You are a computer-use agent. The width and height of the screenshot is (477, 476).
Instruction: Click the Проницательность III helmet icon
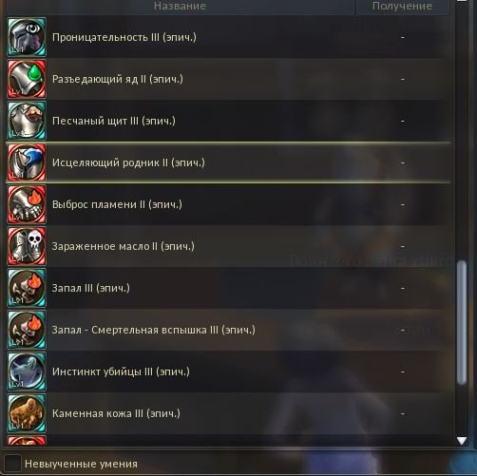(27, 37)
